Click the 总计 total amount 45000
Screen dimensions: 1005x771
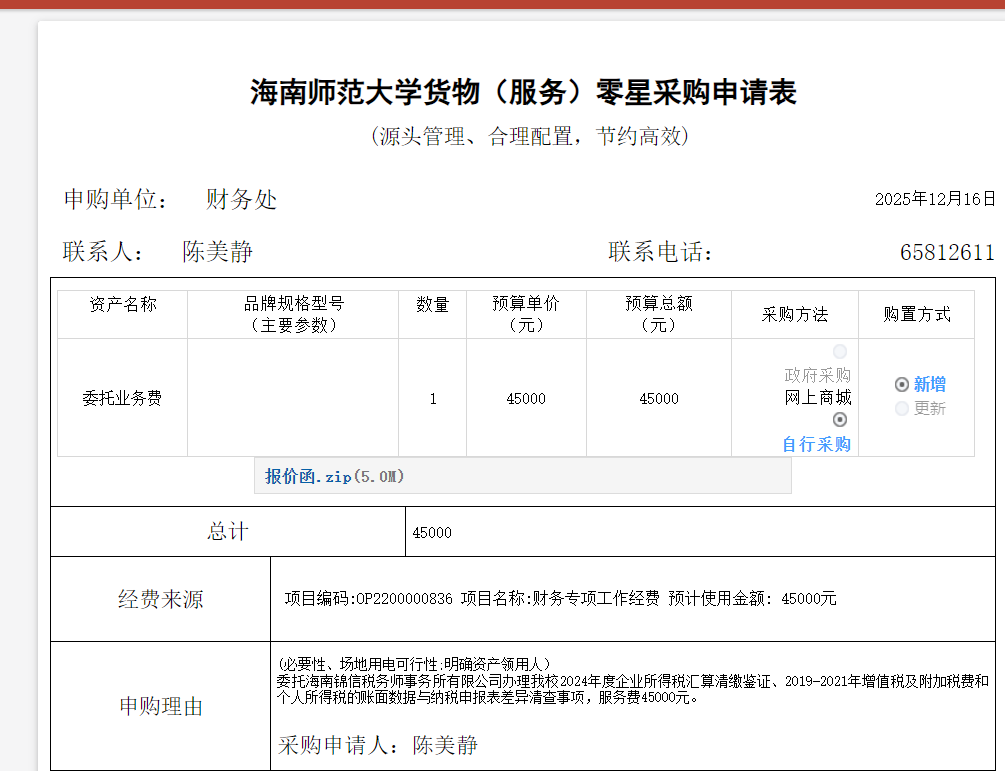[432, 533]
